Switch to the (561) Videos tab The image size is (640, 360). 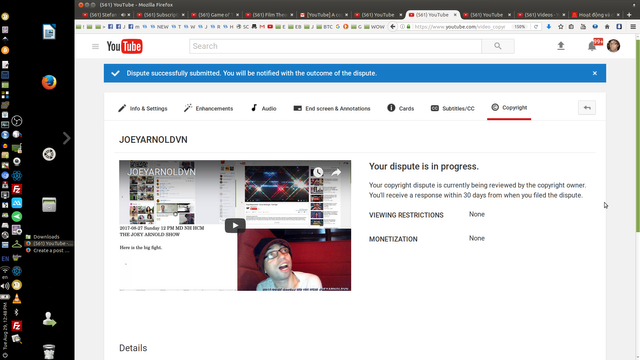pyautogui.click(x=541, y=15)
